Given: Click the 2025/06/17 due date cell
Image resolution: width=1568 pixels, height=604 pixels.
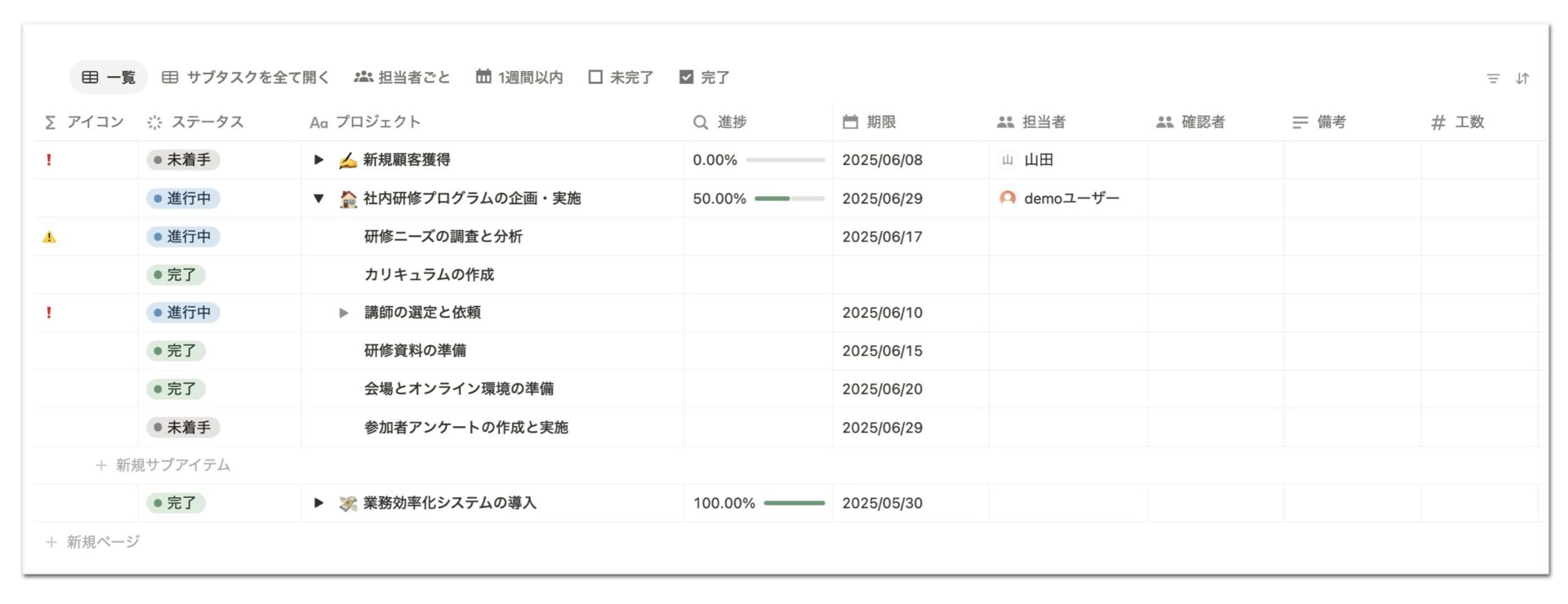Looking at the screenshot, I should click(x=882, y=237).
